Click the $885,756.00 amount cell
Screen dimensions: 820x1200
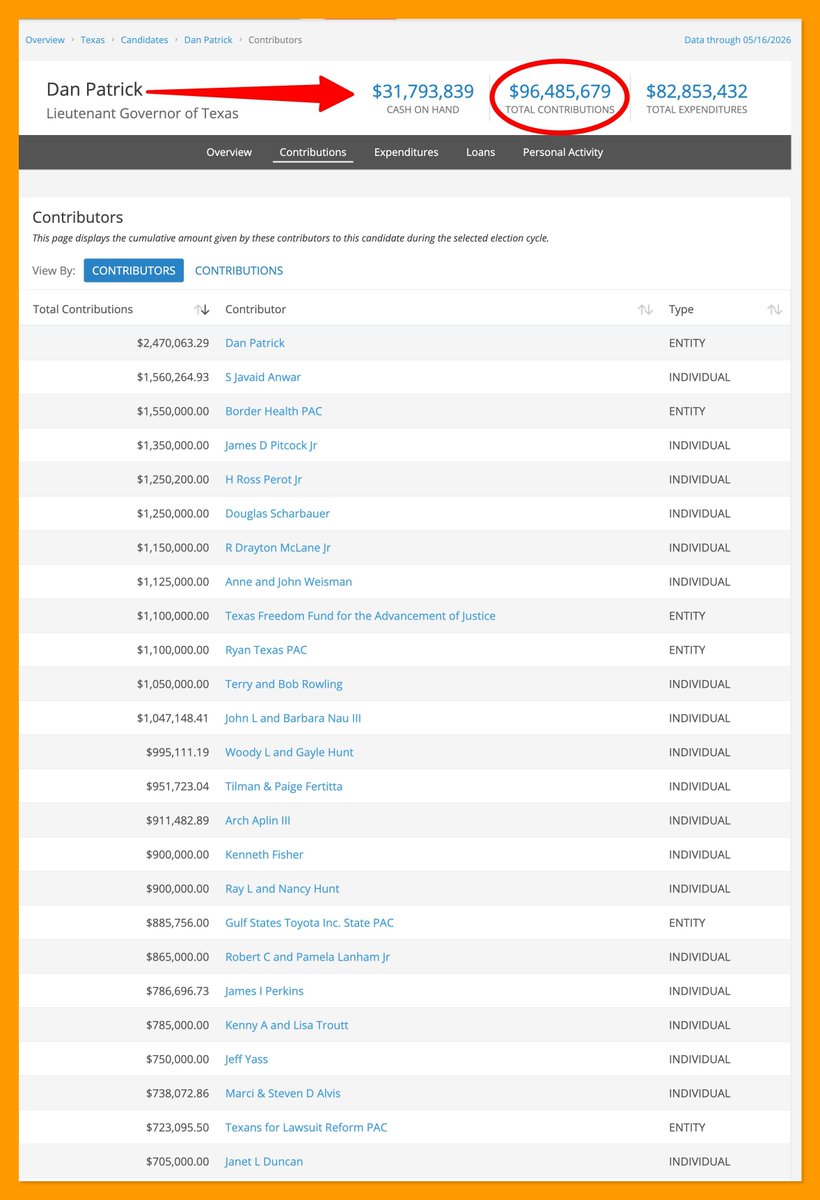[x=178, y=922]
